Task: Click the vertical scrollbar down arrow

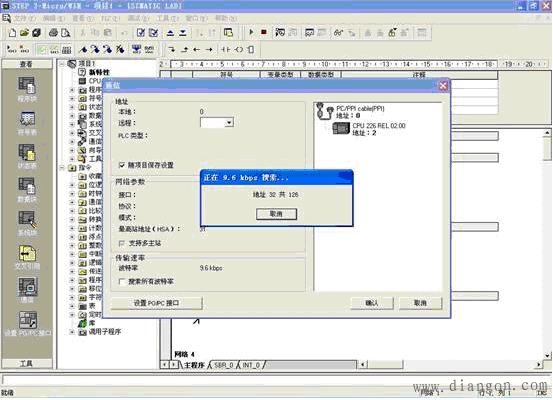Action: [547, 356]
